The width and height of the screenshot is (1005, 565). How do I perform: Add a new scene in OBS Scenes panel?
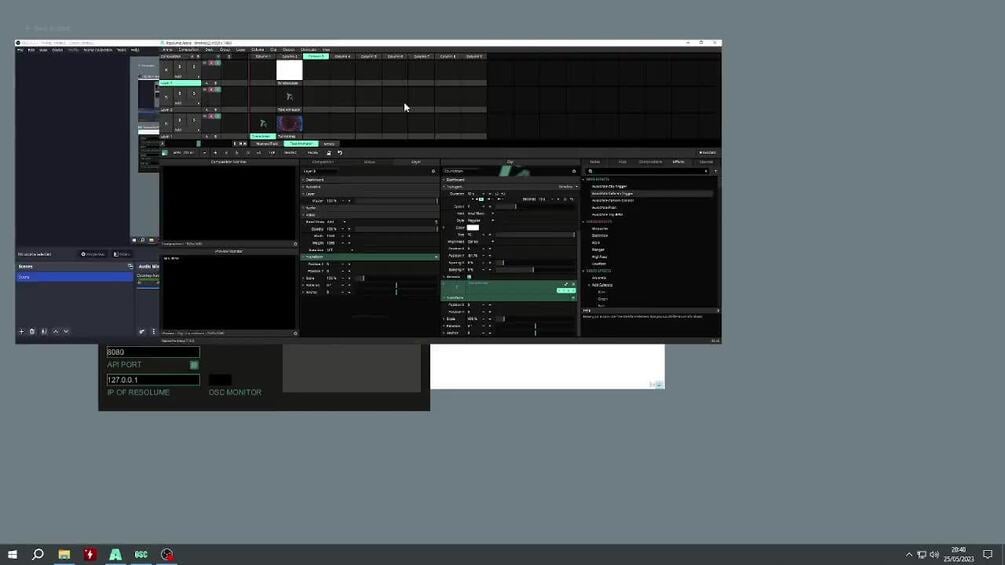[21, 332]
